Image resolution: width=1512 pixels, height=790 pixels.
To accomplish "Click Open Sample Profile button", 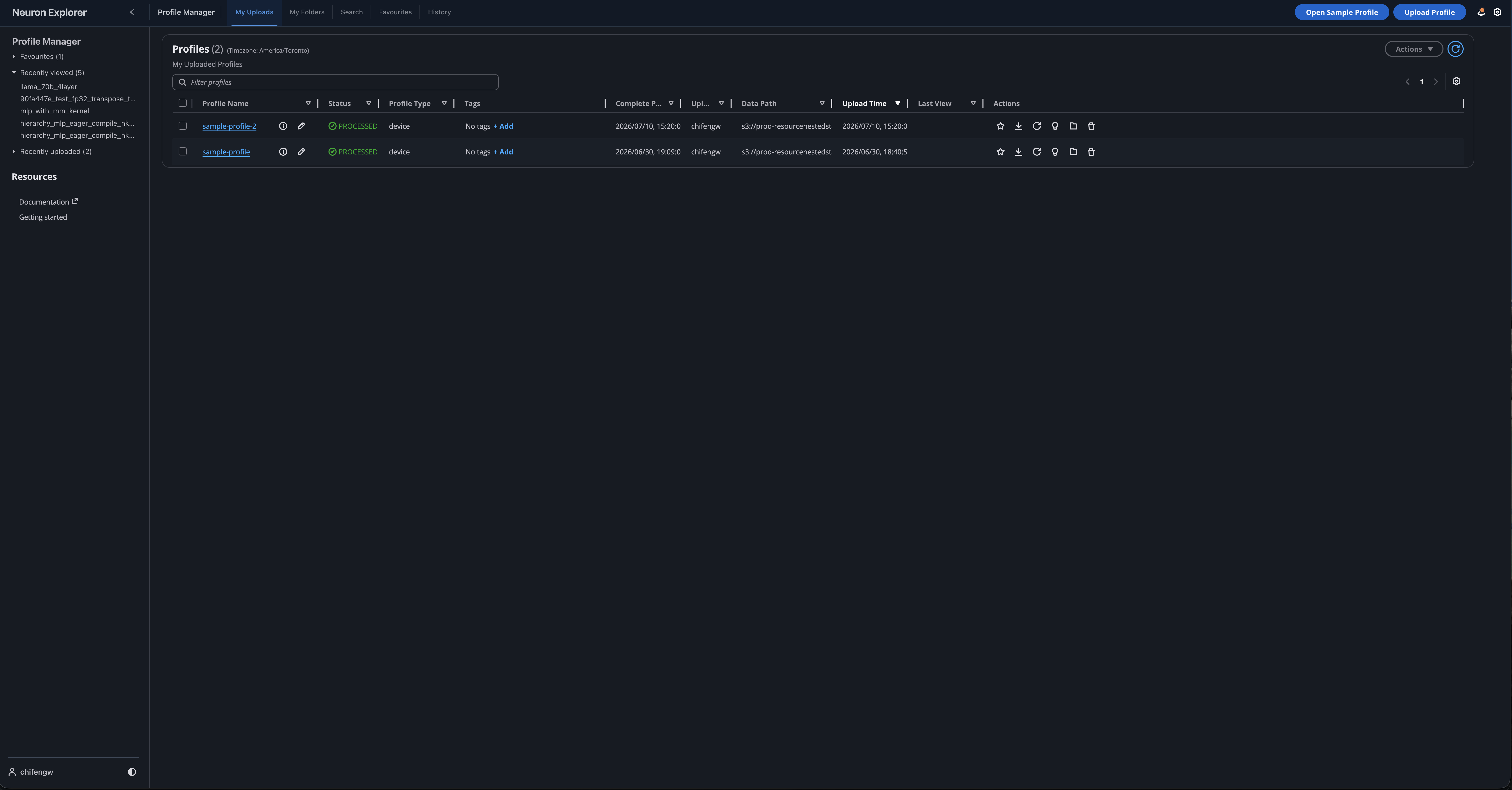I will [1342, 12].
